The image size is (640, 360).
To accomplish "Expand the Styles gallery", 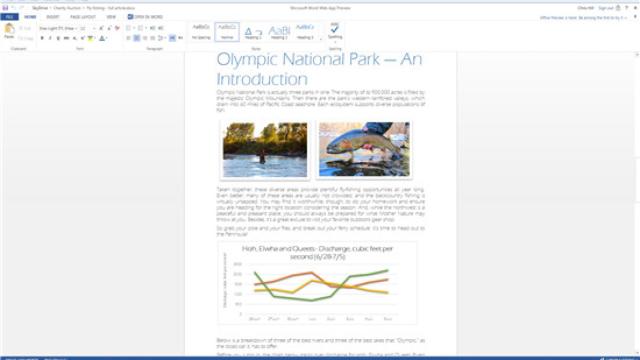I will tap(321, 38).
